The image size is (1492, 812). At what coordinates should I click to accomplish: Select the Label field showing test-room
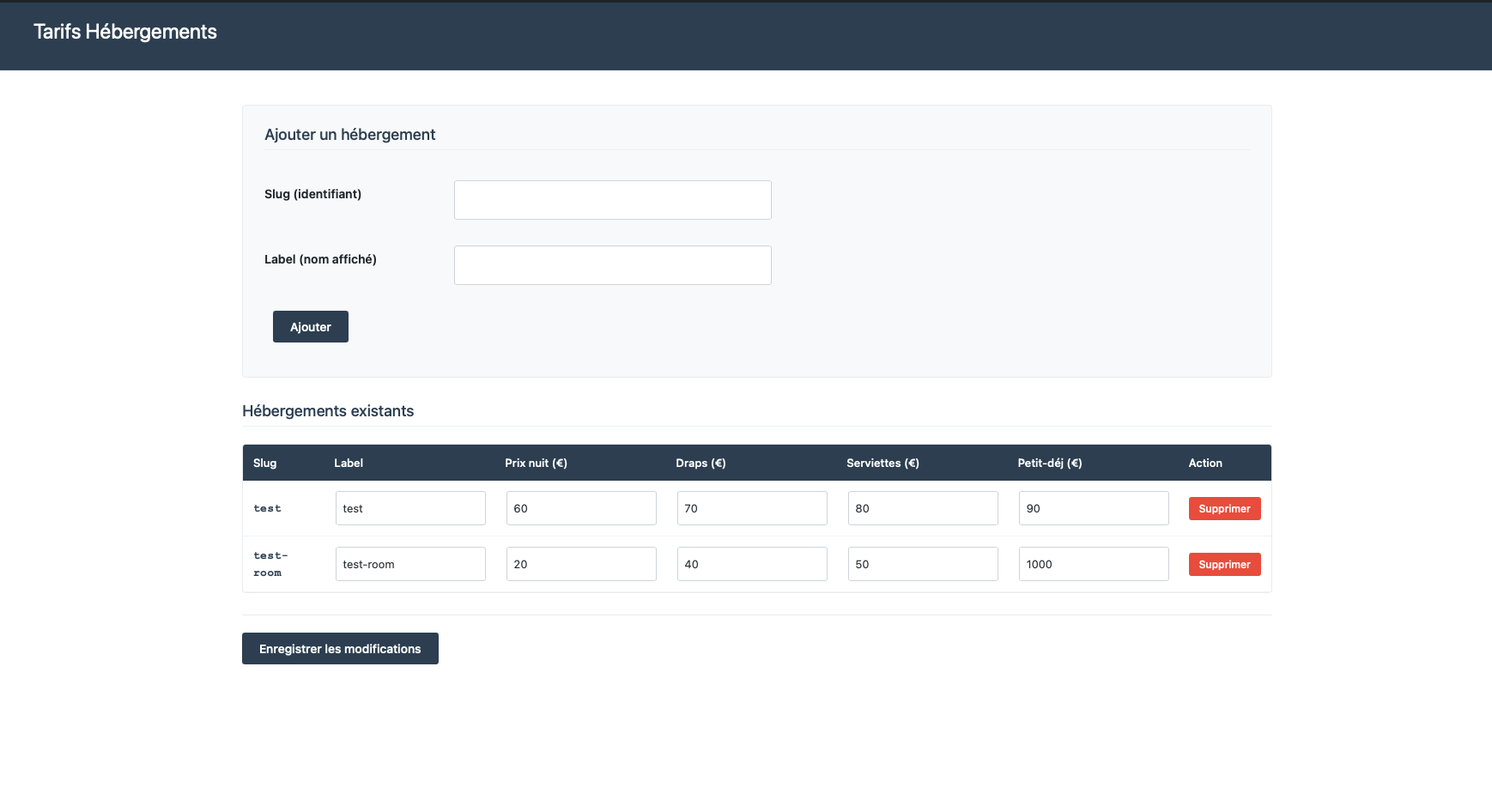click(410, 563)
